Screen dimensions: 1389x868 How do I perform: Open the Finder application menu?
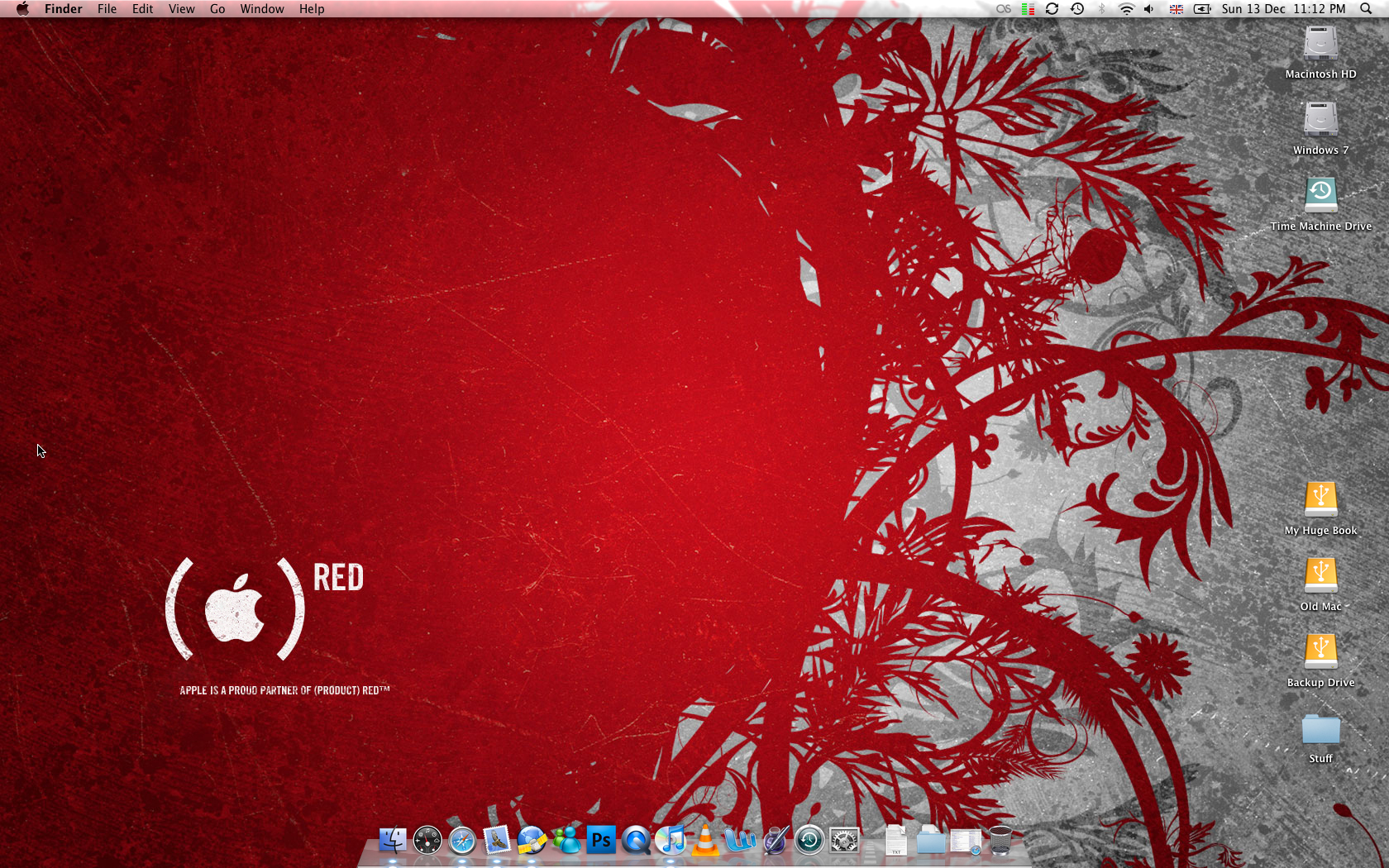pyautogui.click(x=64, y=9)
